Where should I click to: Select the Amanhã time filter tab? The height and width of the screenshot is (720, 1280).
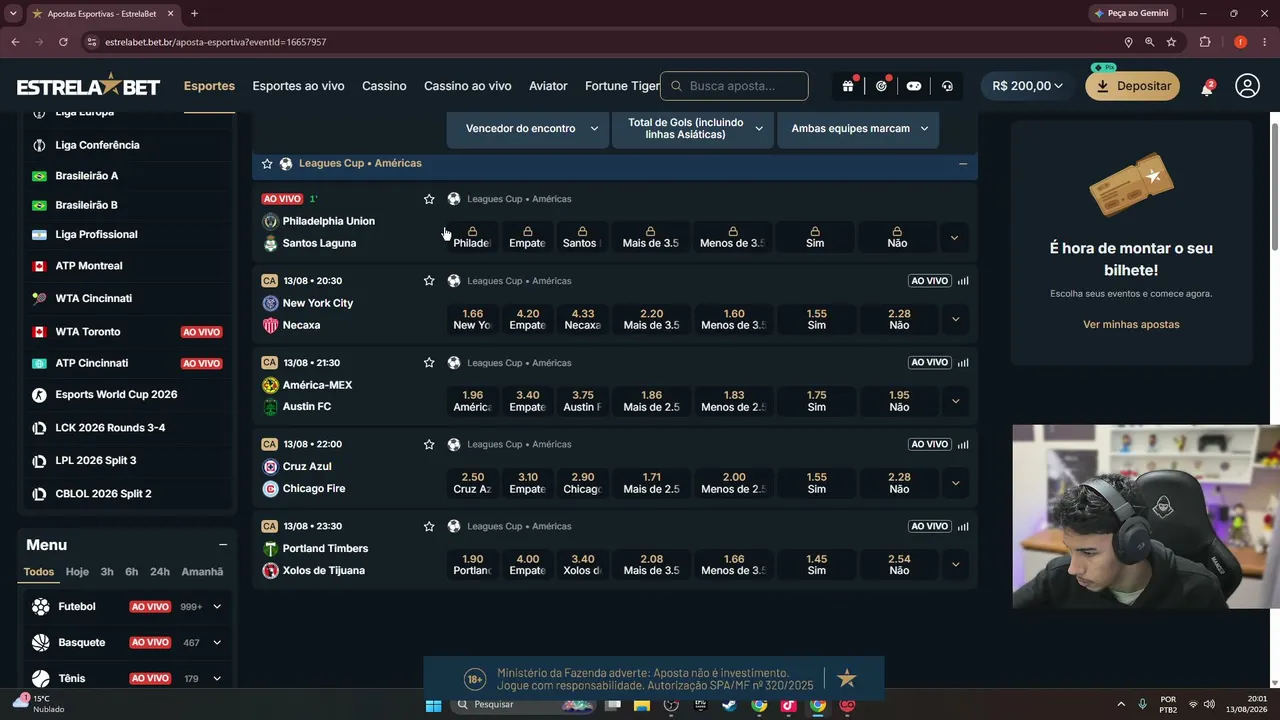pyautogui.click(x=202, y=572)
